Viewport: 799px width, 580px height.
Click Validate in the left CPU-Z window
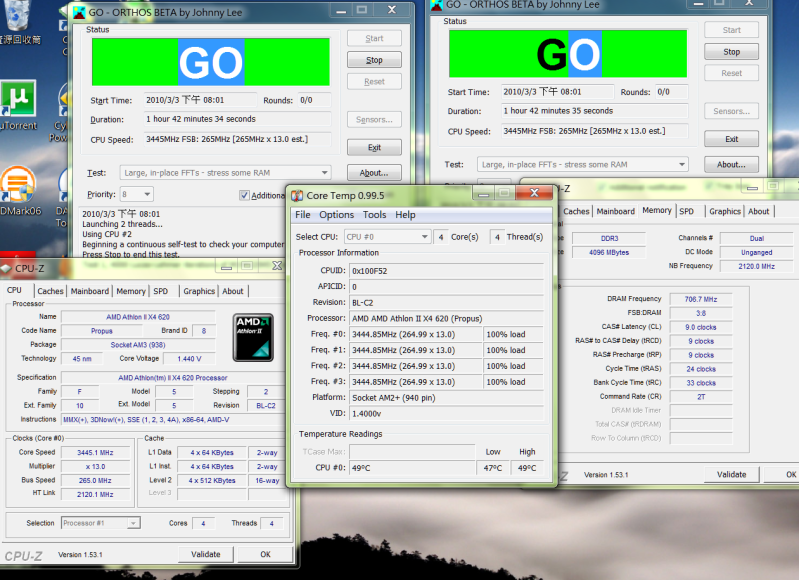pos(205,554)
